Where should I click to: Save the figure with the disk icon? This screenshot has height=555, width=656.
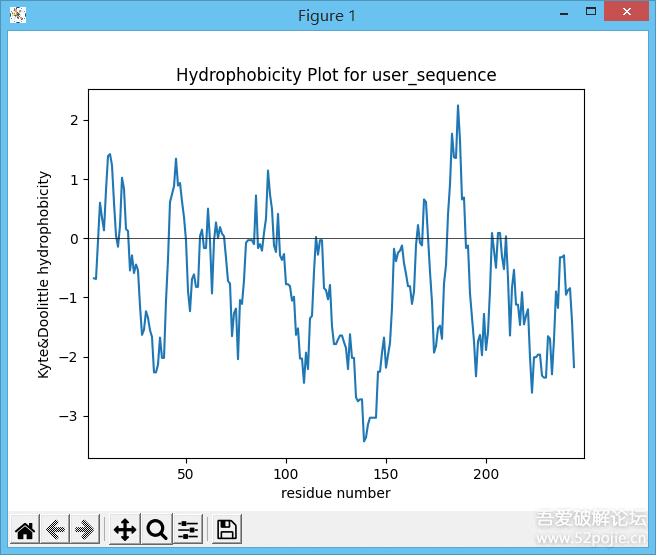pyautogui.click(x=227, y=529)
